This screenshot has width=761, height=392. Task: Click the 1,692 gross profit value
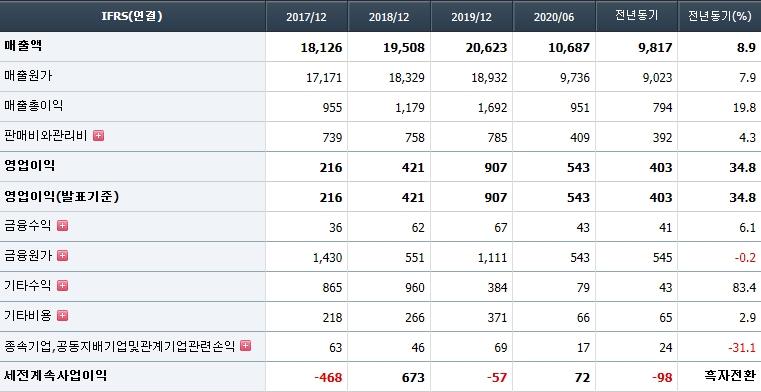493,108
